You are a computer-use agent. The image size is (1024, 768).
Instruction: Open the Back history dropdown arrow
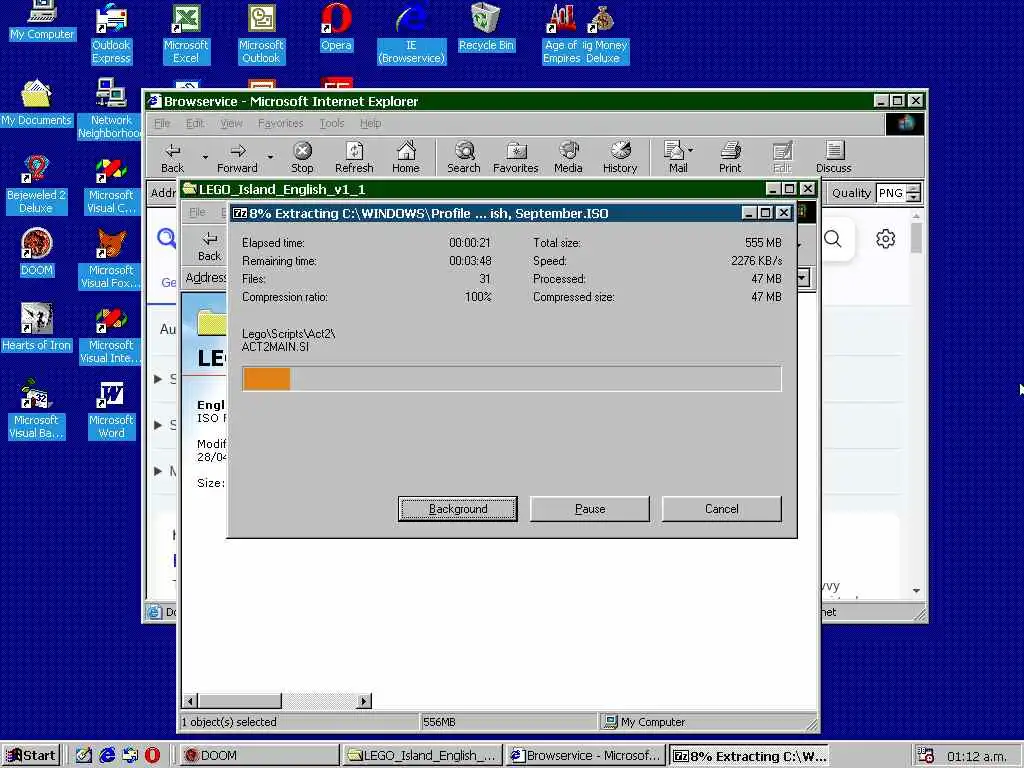point(205,157)
